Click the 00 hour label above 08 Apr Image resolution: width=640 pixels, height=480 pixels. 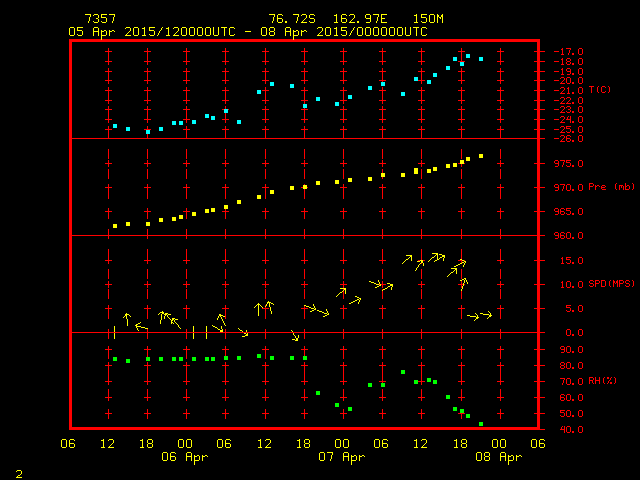point(499,444)
